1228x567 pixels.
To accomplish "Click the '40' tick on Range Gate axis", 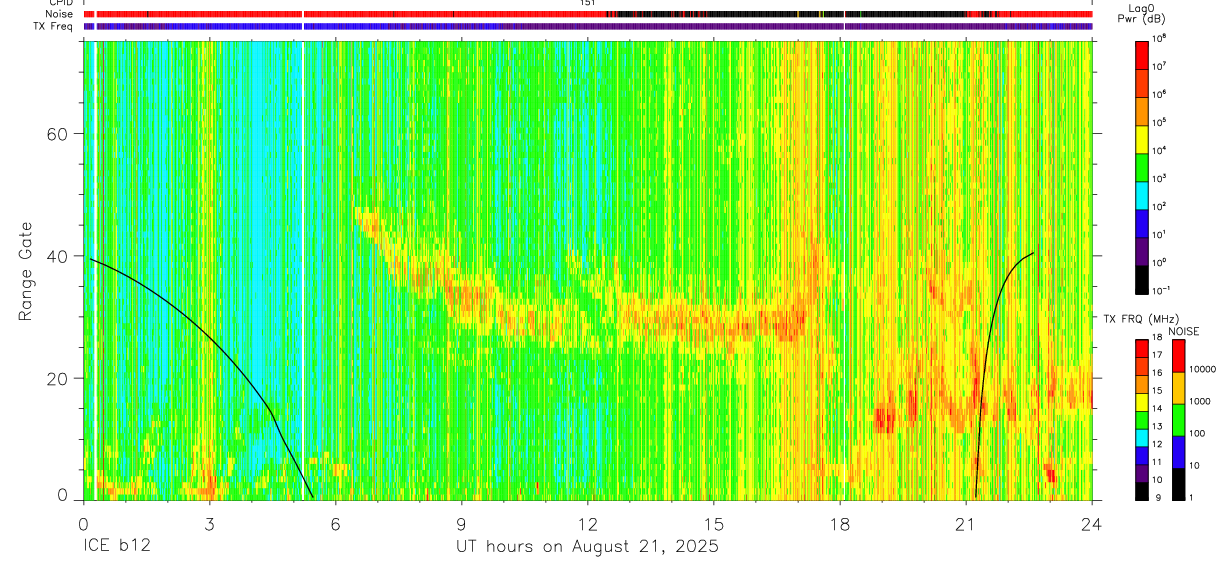I will [58, 256].
